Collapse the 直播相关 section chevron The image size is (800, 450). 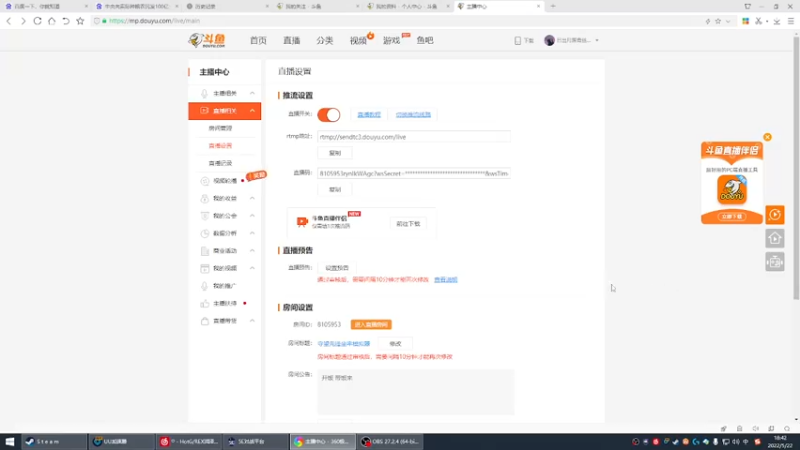click(x=252, y=111)
